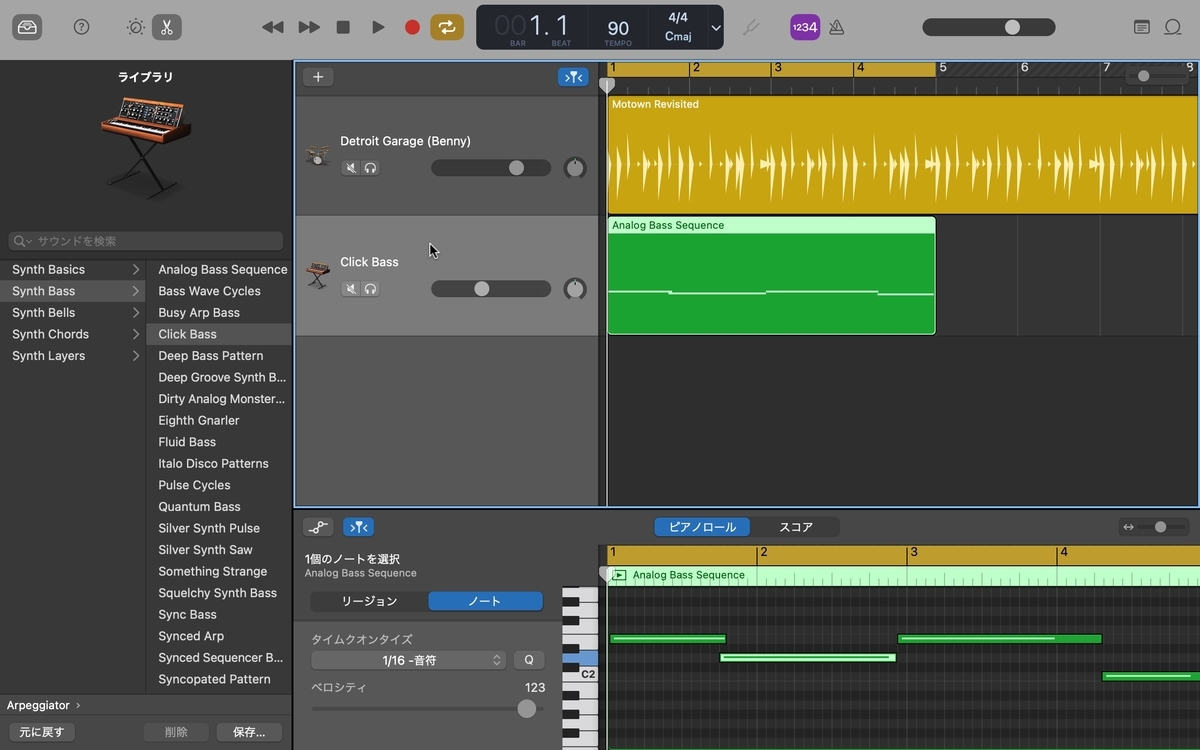This screenshot has width=1200, height=750.
Task: Click the Delete button in Library
Action: pyautogui.click(x=176, y=732)
